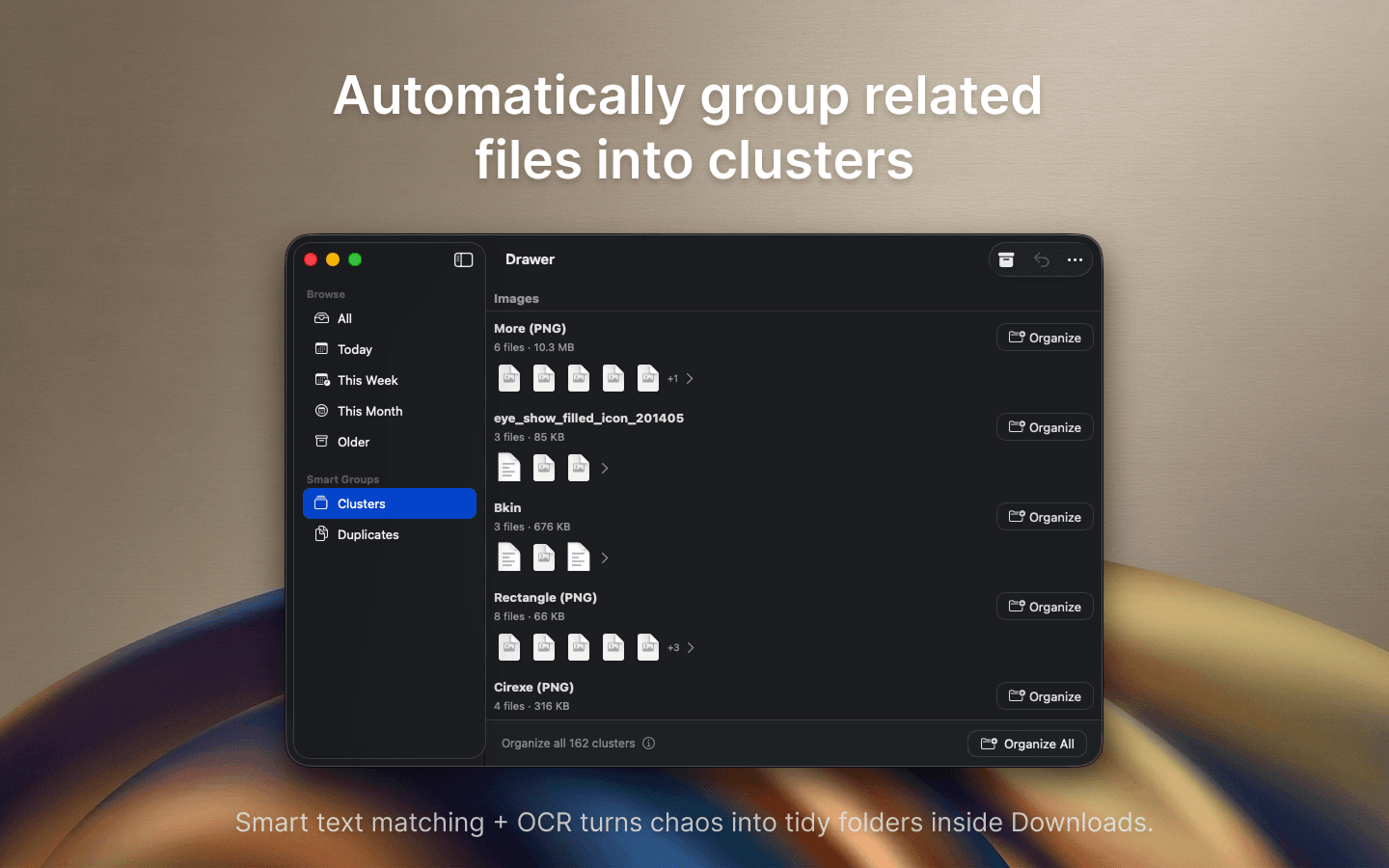Click the last text thumbnail in Bkin cluster
This screenshot has width=1389, height=868.
(579, 557)
